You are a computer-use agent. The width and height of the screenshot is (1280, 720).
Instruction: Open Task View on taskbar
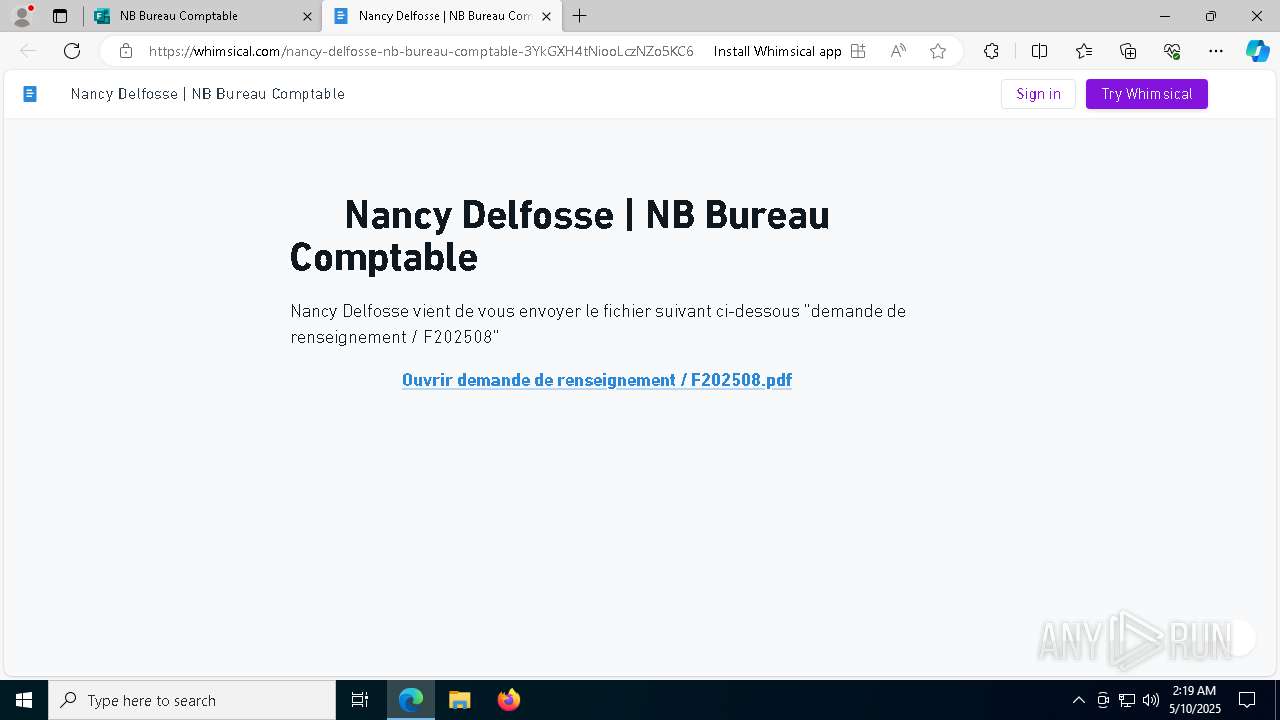click(x=360, y=700)
